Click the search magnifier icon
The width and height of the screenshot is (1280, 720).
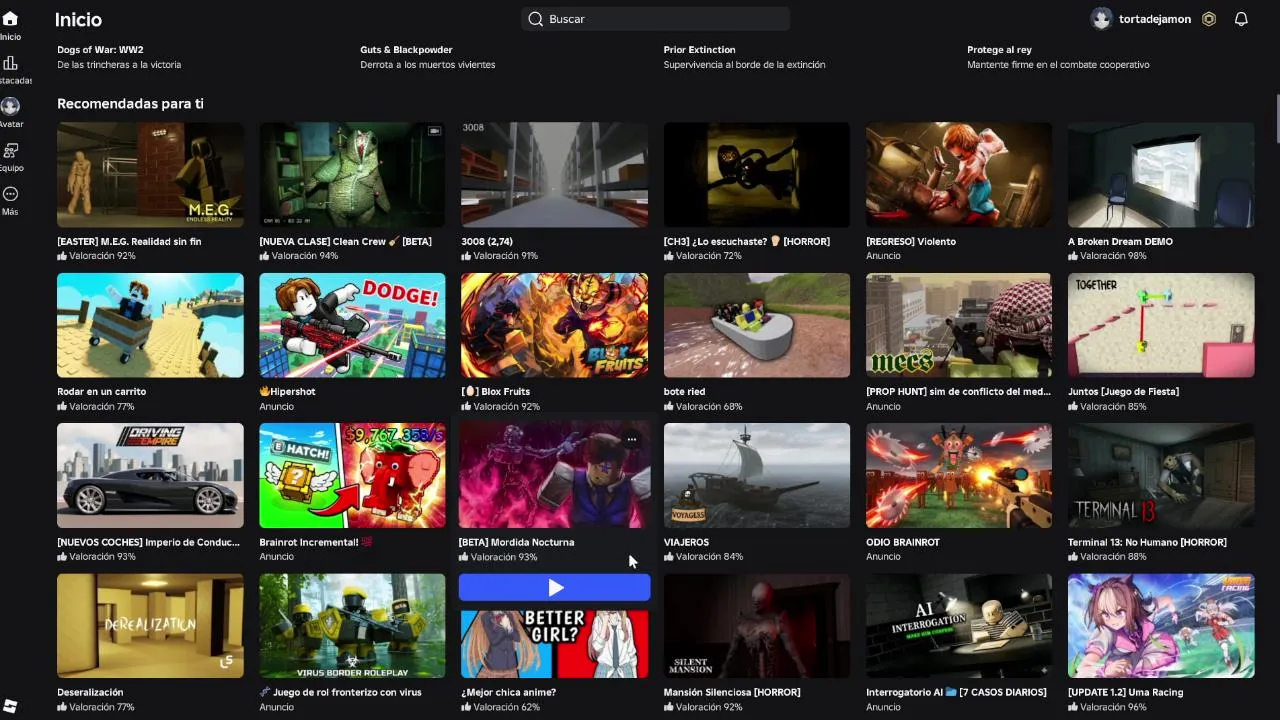pos(536,19)
